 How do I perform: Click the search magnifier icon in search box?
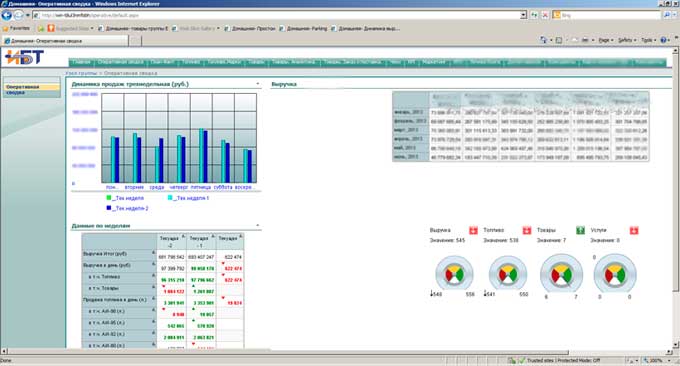click(x=667, y=15)
